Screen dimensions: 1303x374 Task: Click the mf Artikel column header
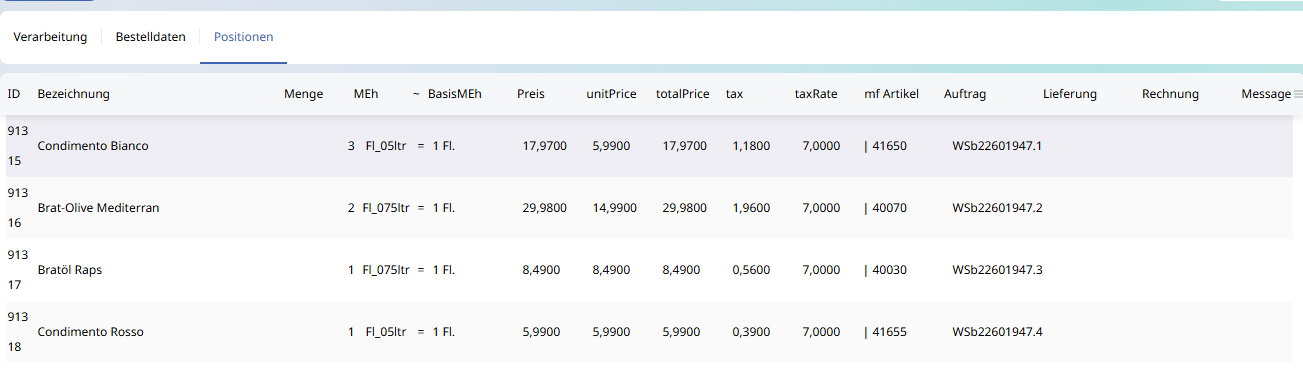click(891, 94)
